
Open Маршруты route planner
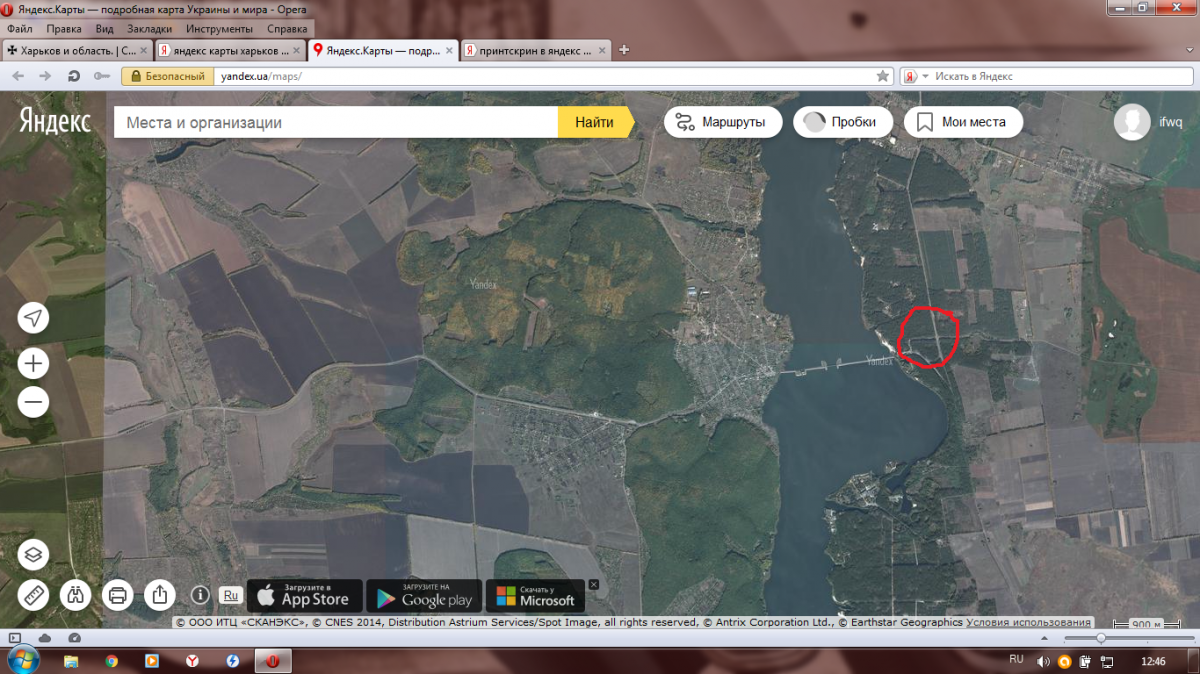click(x=722, y=122)
